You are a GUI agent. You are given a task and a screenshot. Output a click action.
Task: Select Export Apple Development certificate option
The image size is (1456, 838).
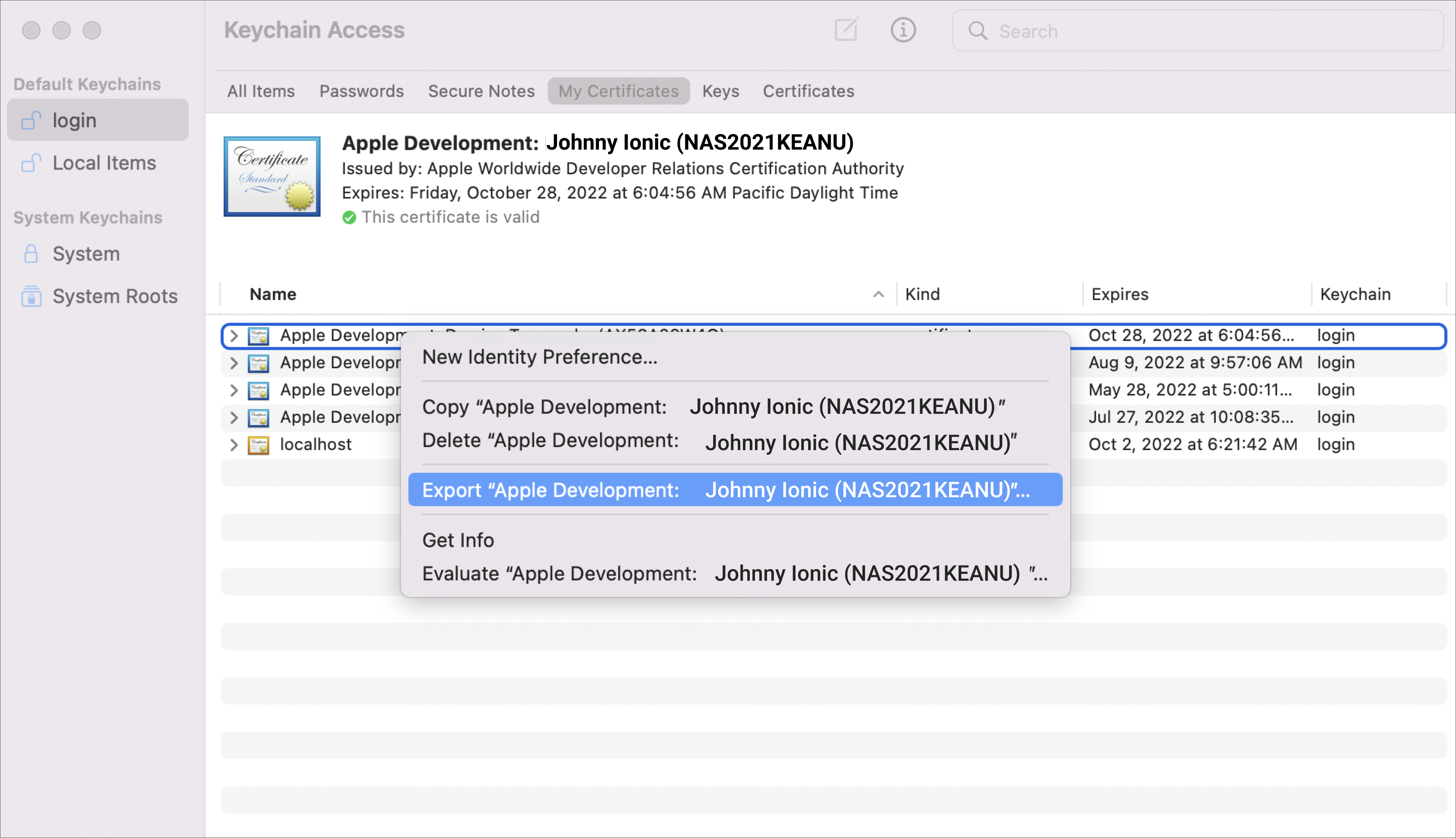pos(735,490)
